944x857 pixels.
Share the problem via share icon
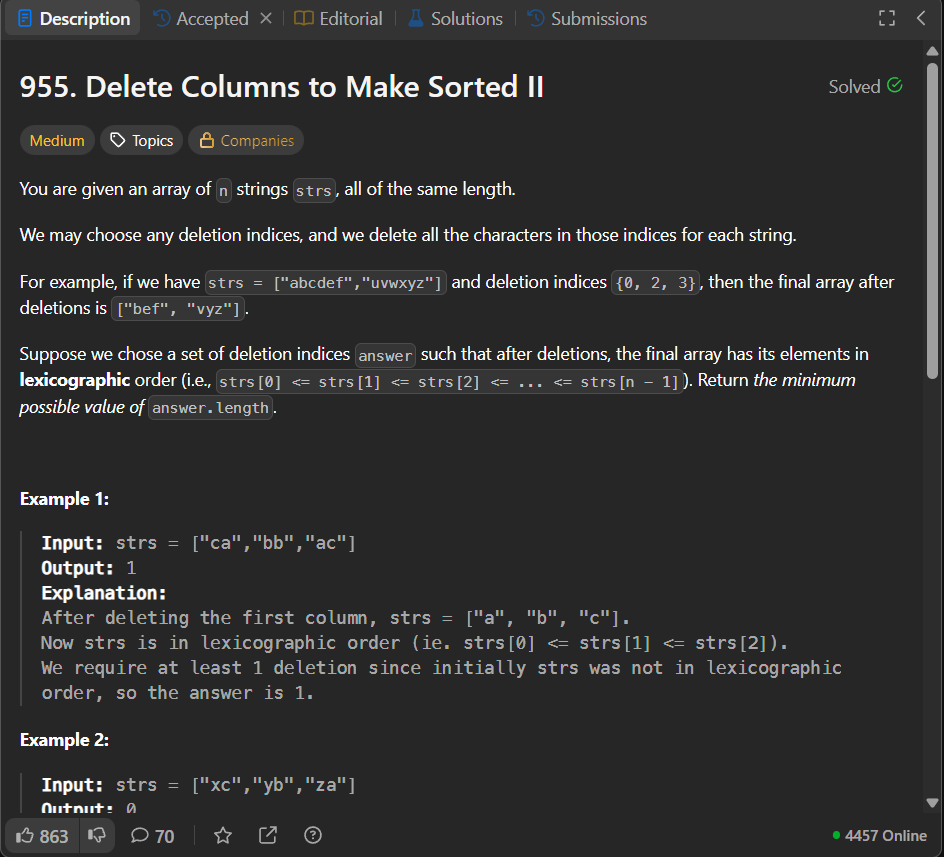(267, 835)
